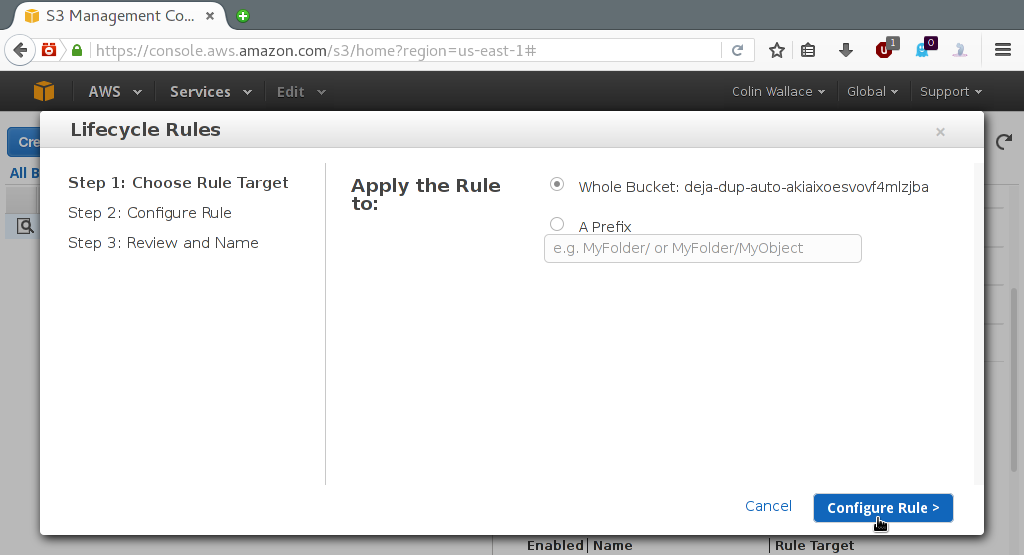Click the browser back arrow button
Viewport: 1024px width, 555px height.
(20, 50)
